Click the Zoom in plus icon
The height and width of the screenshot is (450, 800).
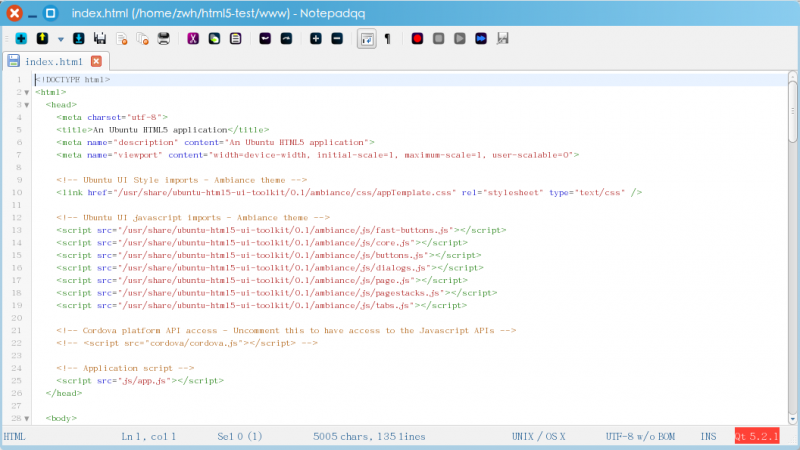pos(315,38)
